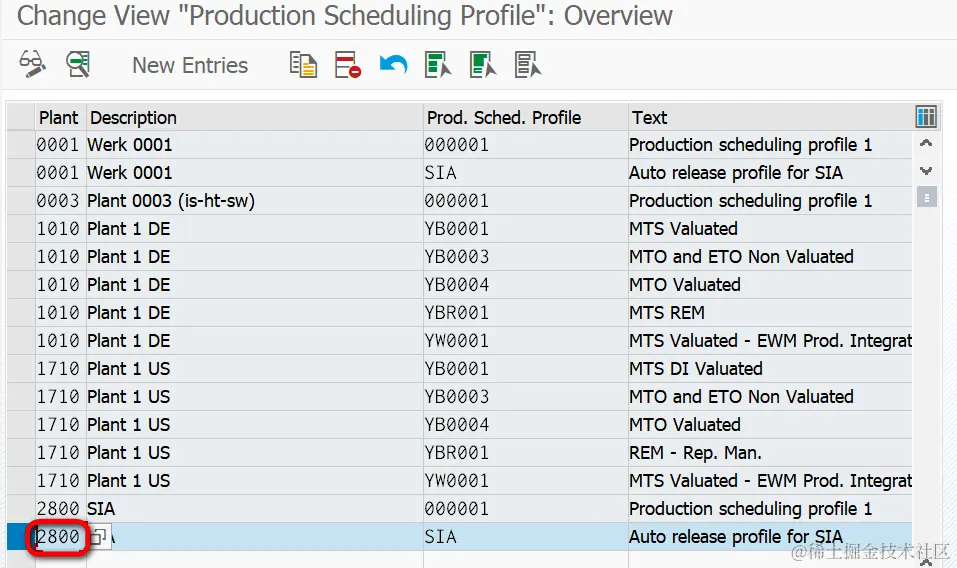957x568 pixels.
Task: Click the Select All icon
Action: point(437,65)
